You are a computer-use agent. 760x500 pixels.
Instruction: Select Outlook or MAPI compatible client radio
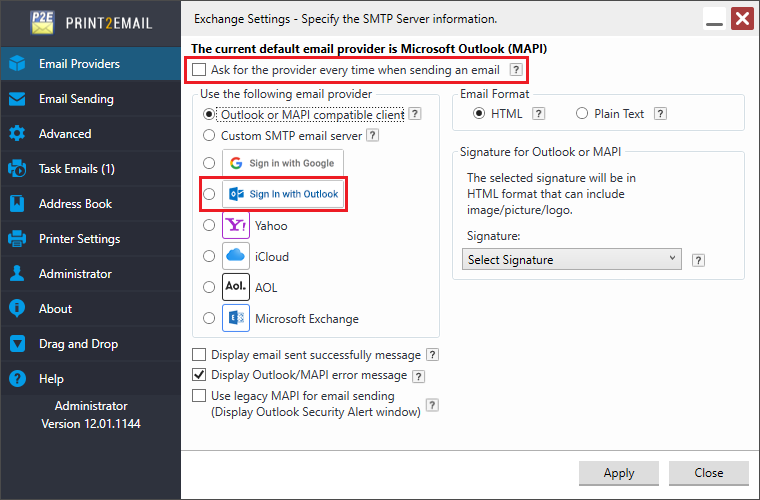[209, 114]
